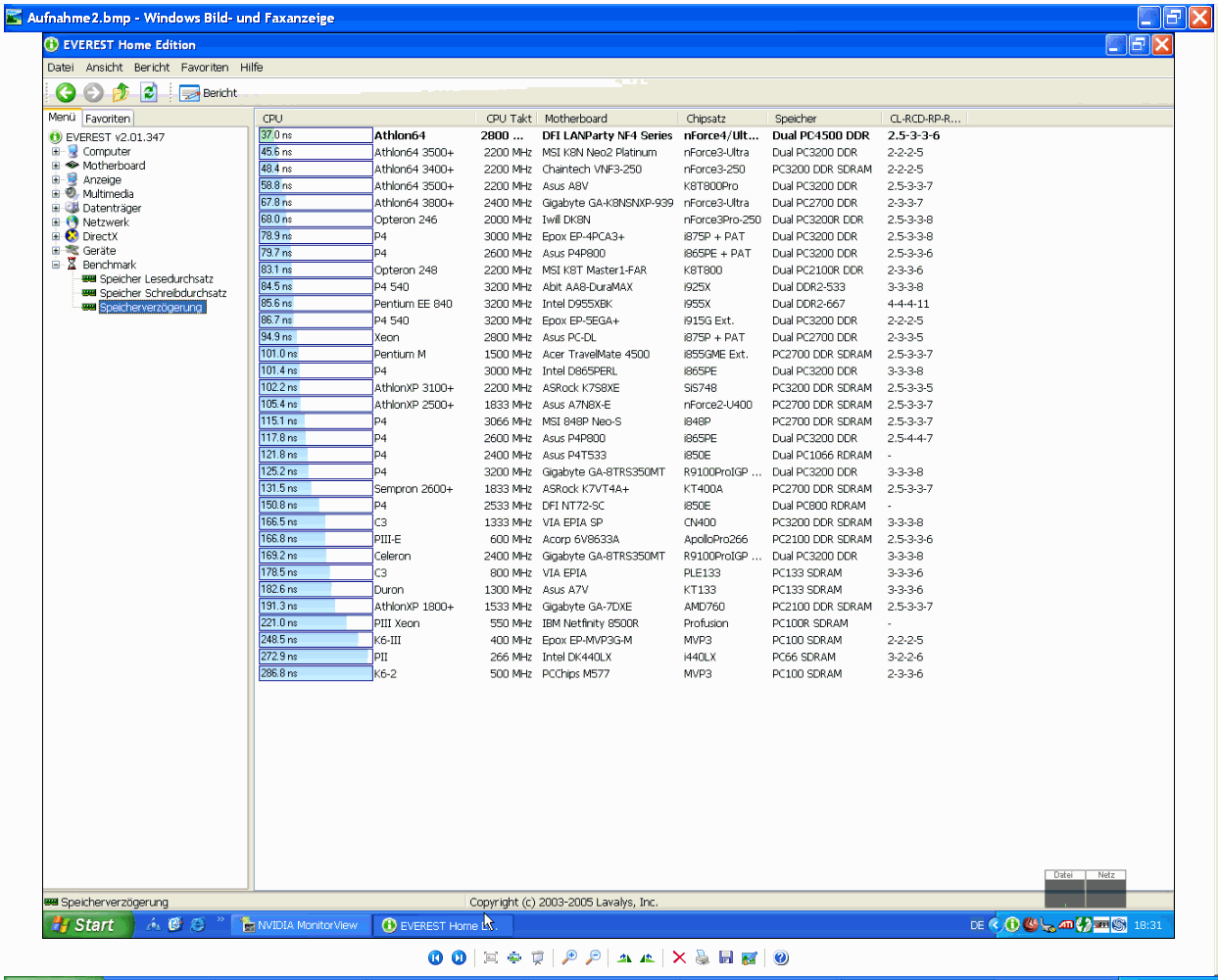Print image with printer icon
The width and height of the screenshot is (1218, 980).
pos(702,957)
